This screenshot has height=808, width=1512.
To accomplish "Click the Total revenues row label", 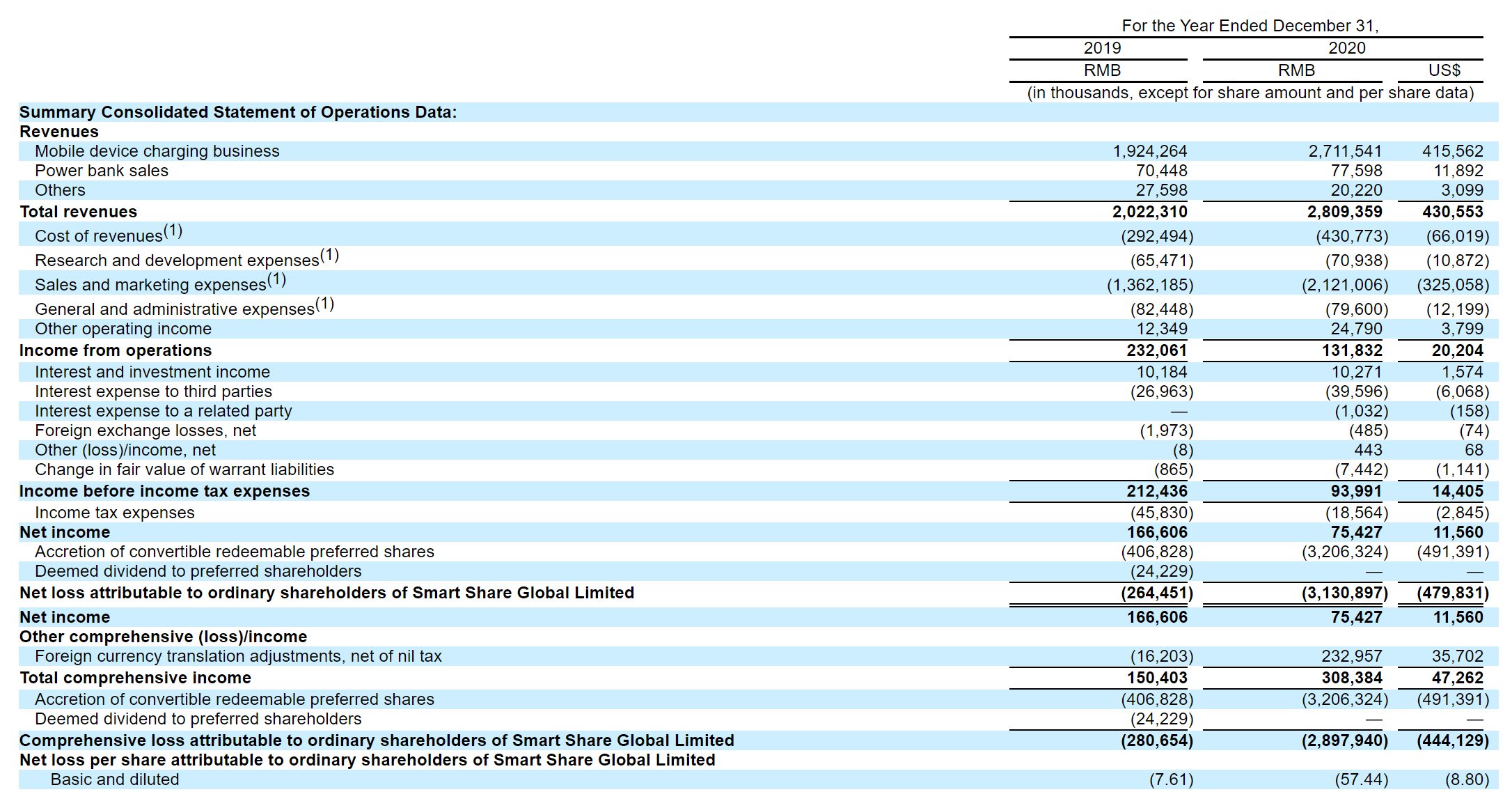I will click(78, 212).
